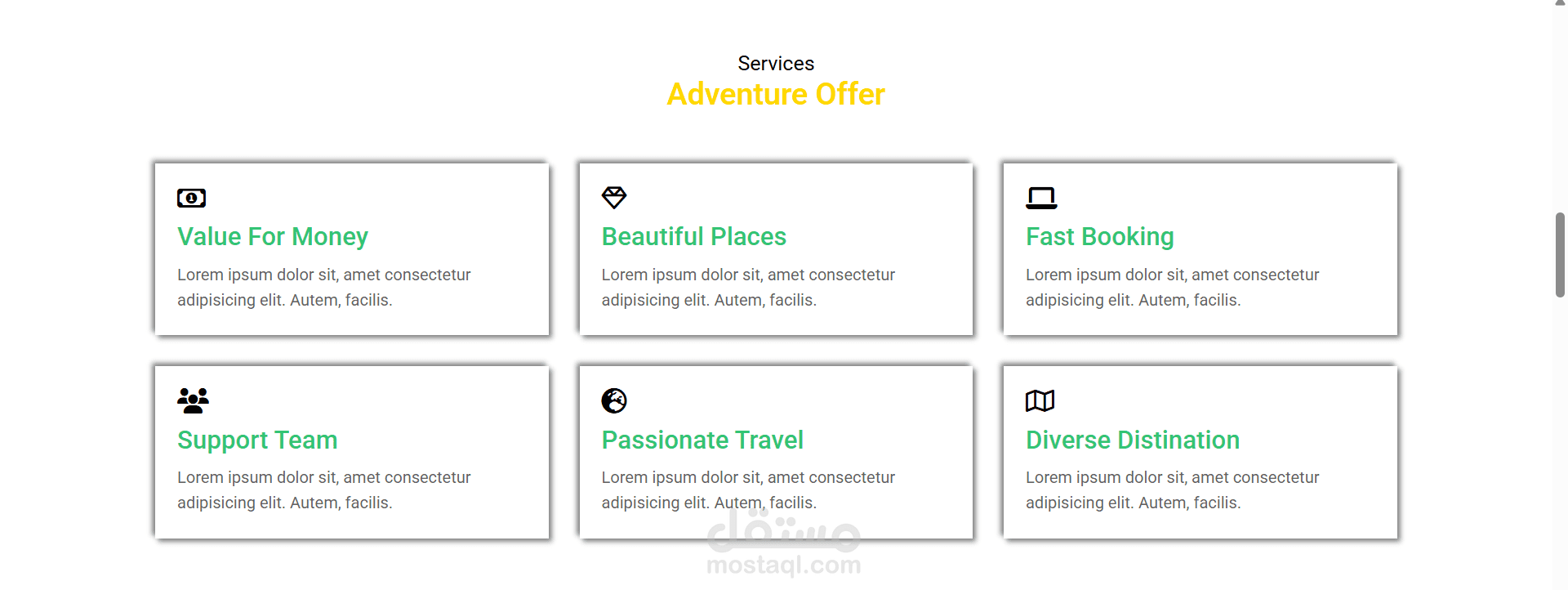Click the money bill icon
This screenshot has width=1568, height=590.
click(191, 198)
